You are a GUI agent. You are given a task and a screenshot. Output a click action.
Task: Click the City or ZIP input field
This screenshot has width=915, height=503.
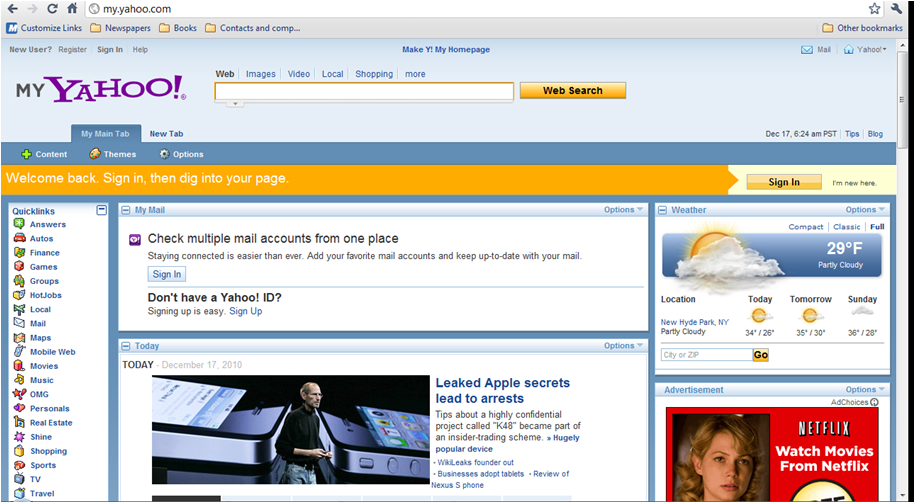[x=706, y=355]
